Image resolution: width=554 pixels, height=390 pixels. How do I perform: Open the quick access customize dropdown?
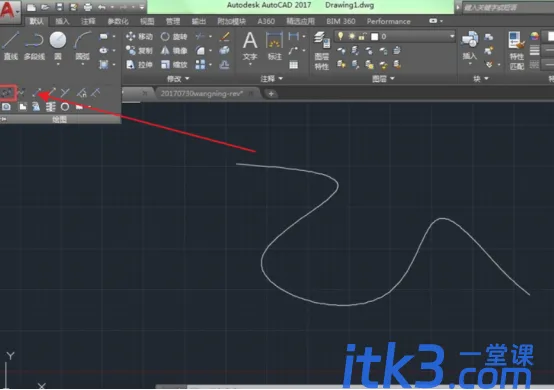click(142, 7)
